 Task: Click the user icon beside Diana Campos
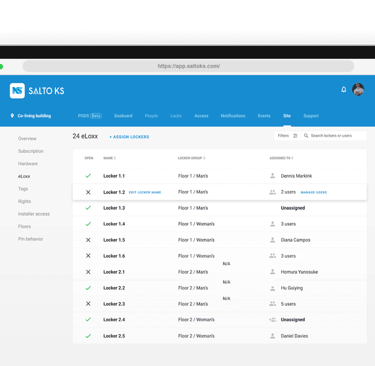272,240
